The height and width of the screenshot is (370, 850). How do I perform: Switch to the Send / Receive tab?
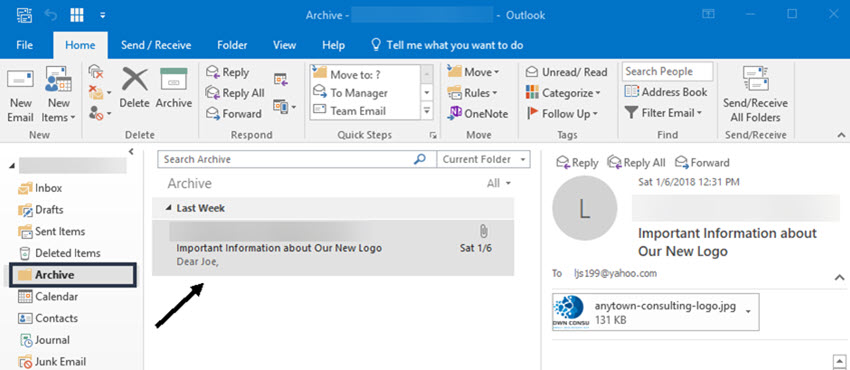point(156,46)
